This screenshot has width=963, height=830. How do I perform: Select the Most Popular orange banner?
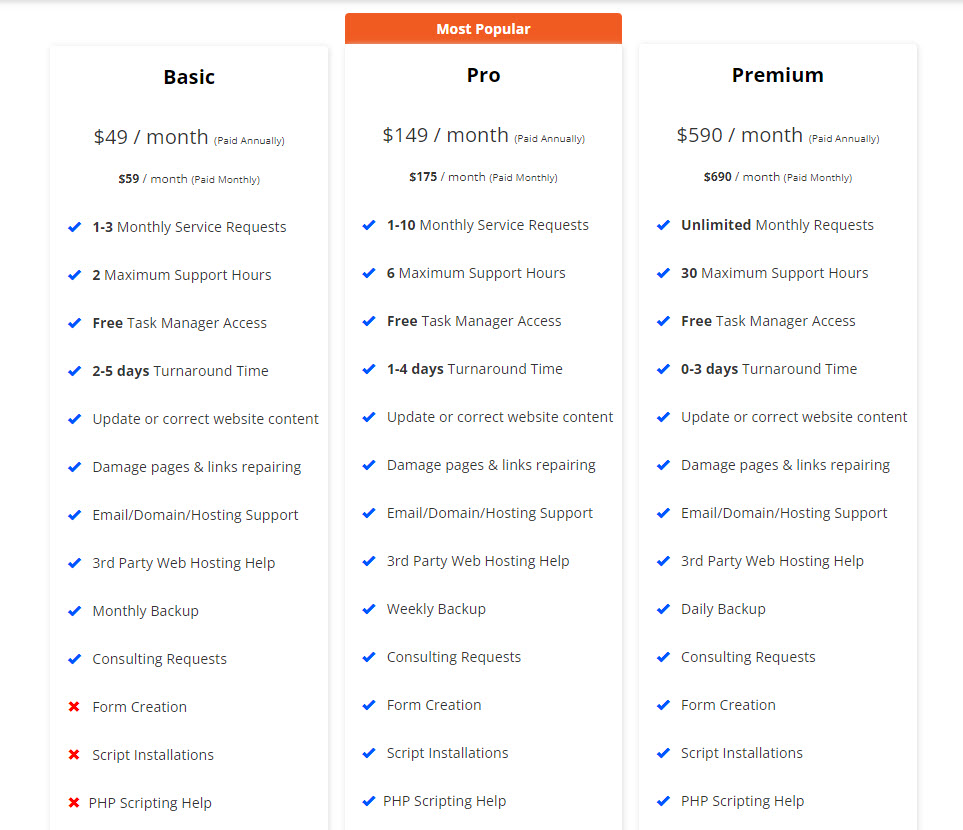click(483, 29)
